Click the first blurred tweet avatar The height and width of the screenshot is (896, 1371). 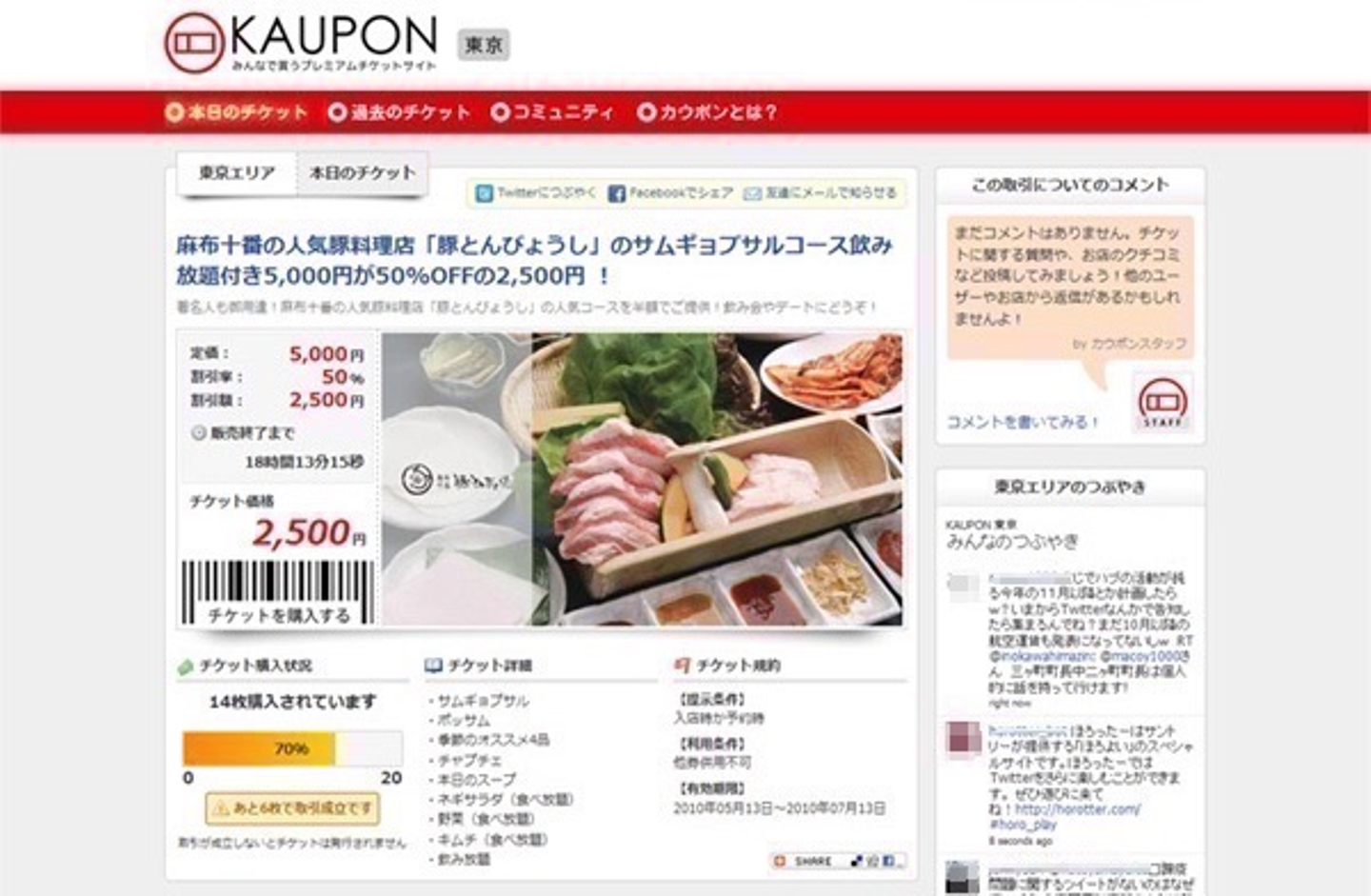coord(964,585)
